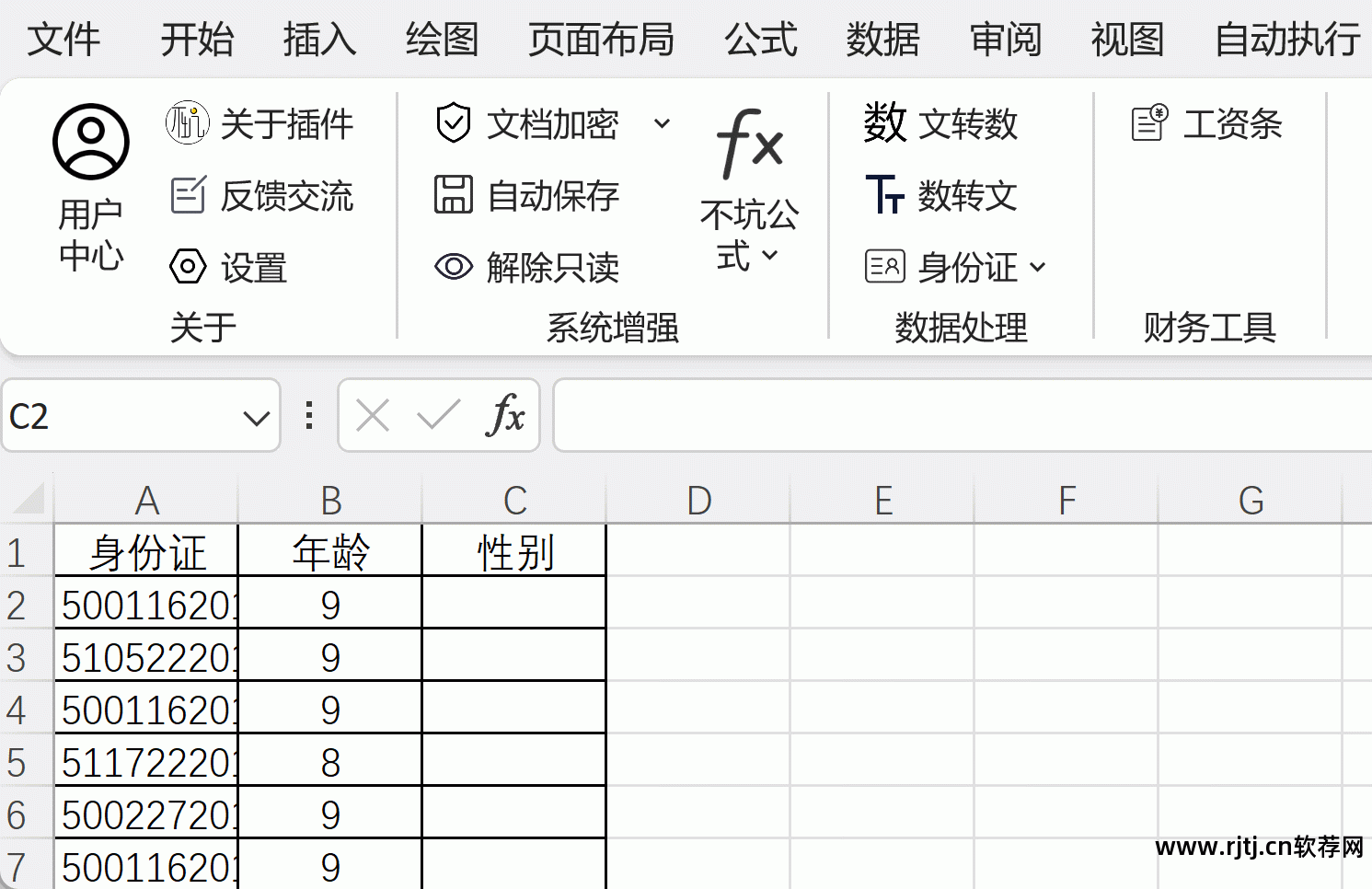Select row 7 header

pos(27,865)
